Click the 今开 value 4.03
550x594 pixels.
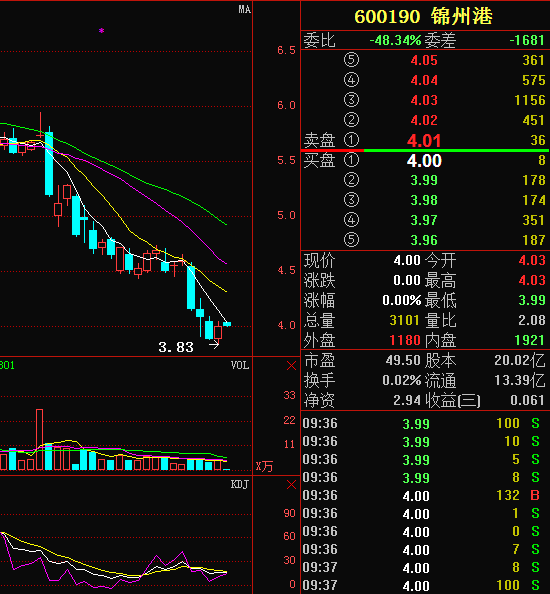[532, 260]
